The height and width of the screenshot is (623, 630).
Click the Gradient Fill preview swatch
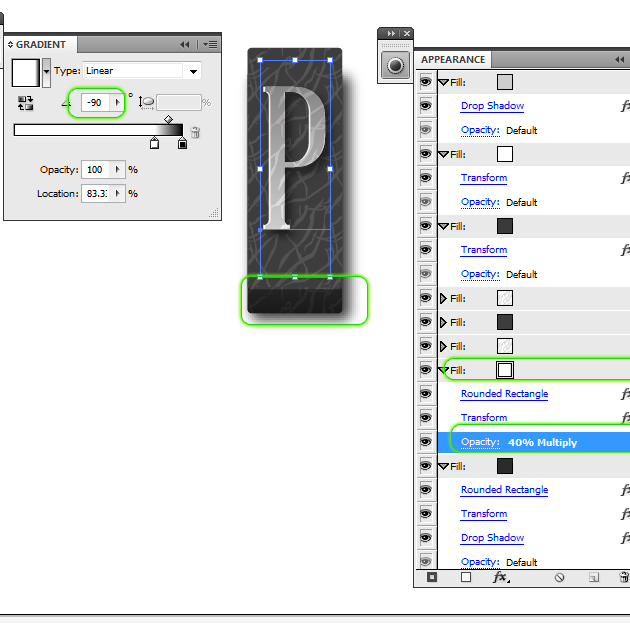point(26,73)
